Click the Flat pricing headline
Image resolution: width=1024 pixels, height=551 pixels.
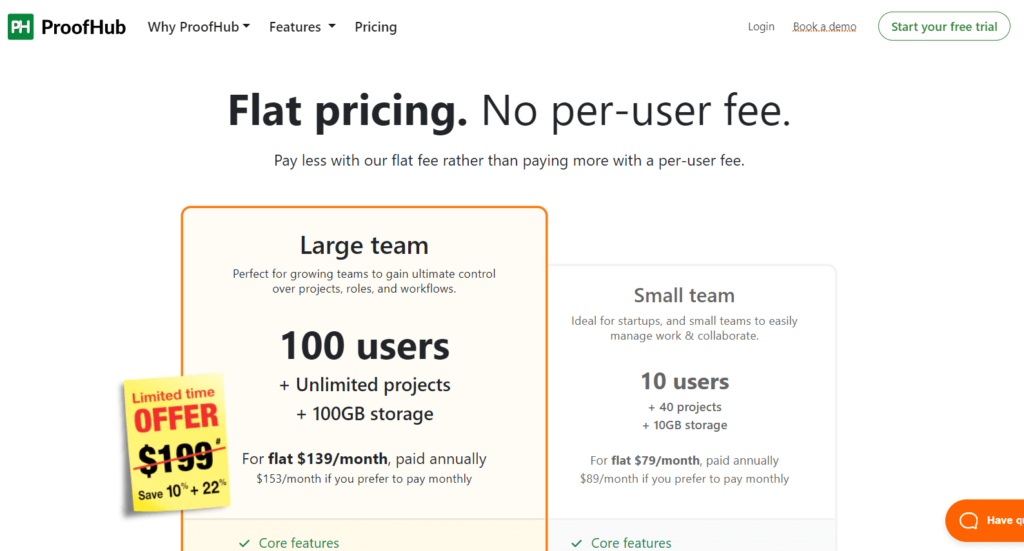[509, 110]
